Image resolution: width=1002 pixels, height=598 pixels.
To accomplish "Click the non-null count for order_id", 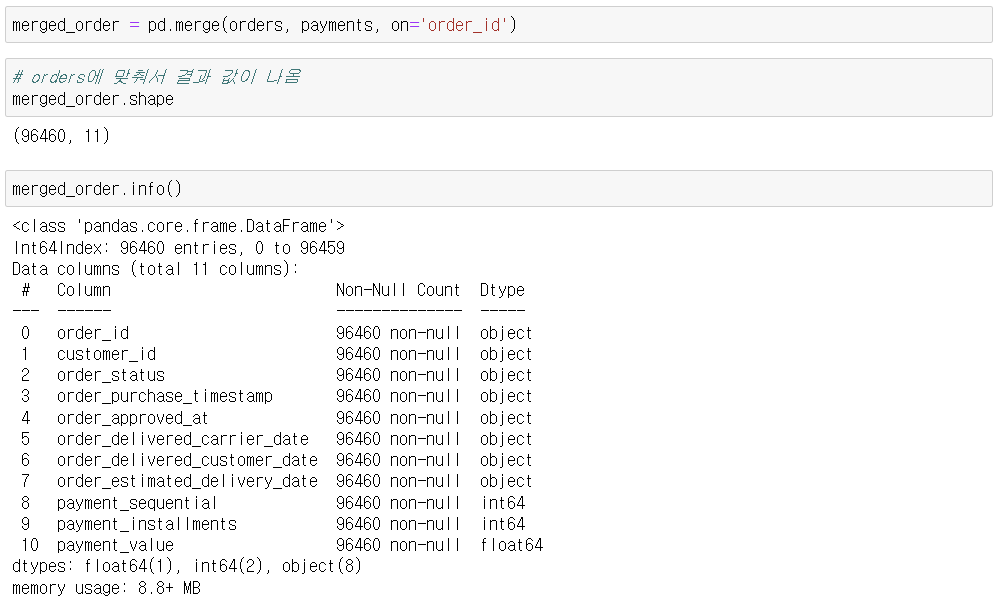I will tap(397, 333).
